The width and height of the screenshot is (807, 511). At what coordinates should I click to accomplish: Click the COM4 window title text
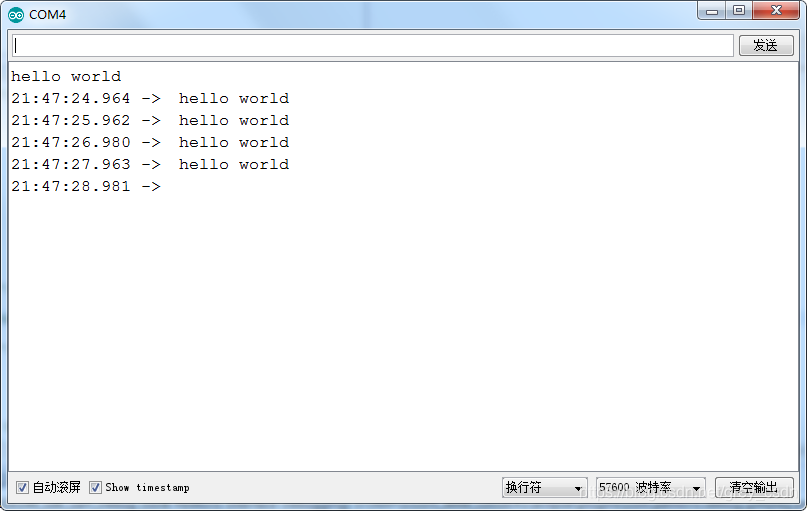tap(47, 15)
